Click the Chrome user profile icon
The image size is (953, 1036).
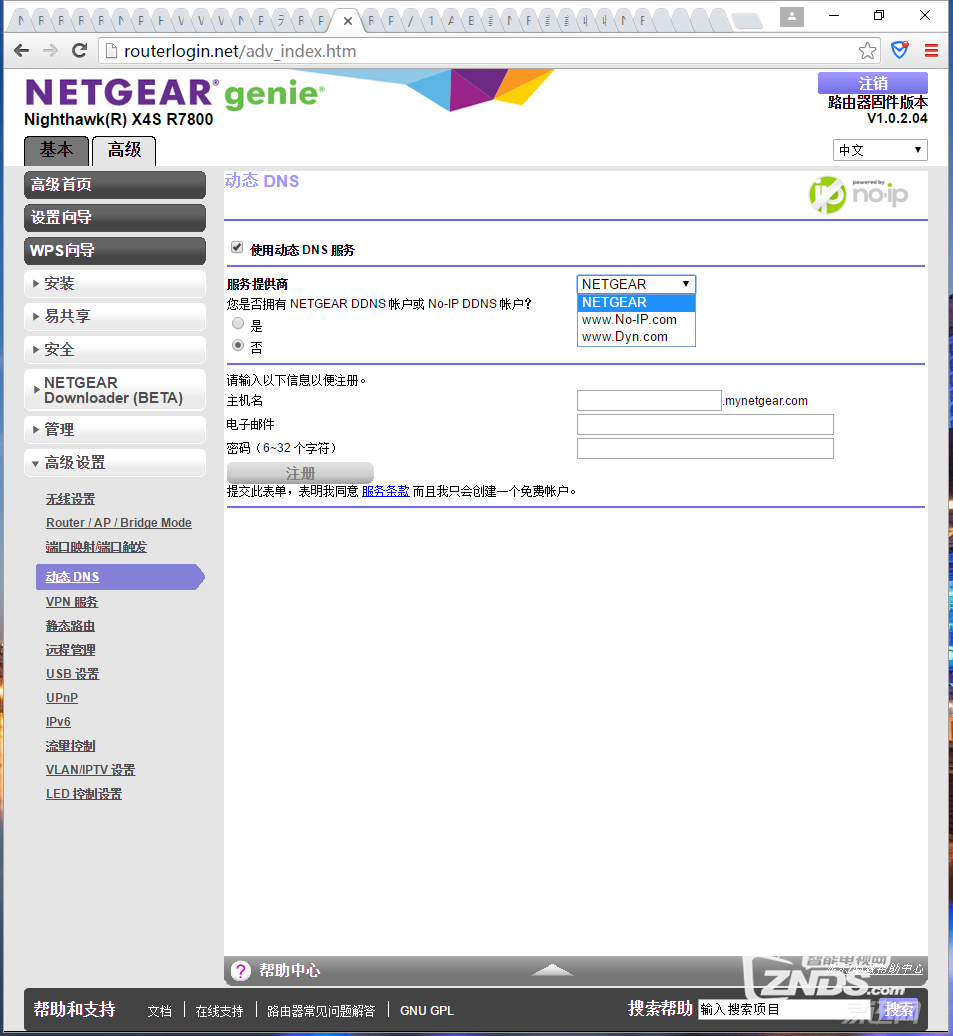coord(791,17)
